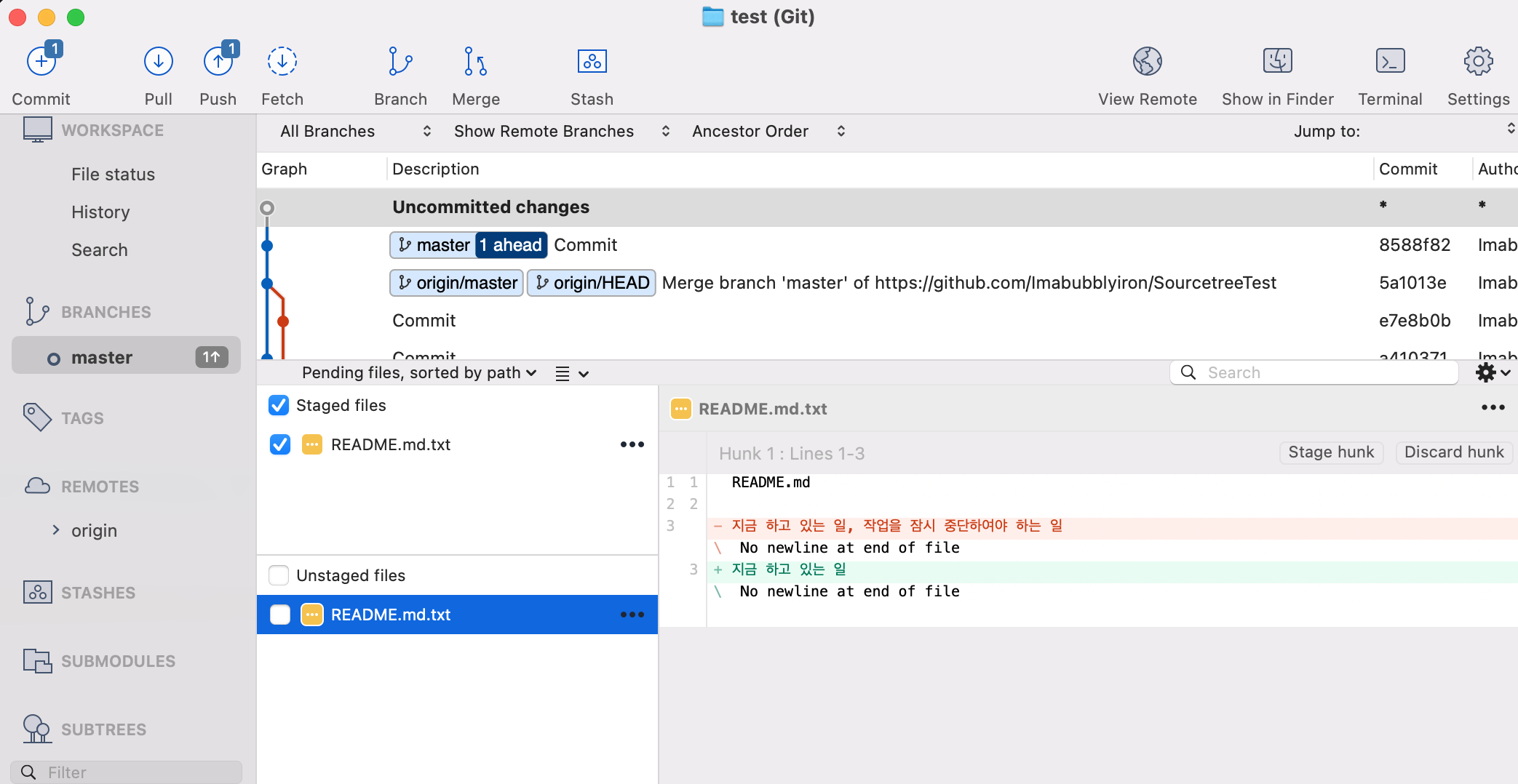Viewport: 1518px width, 784px height.
Task: Click the Submodules section icon
Action: pos(37,660)
